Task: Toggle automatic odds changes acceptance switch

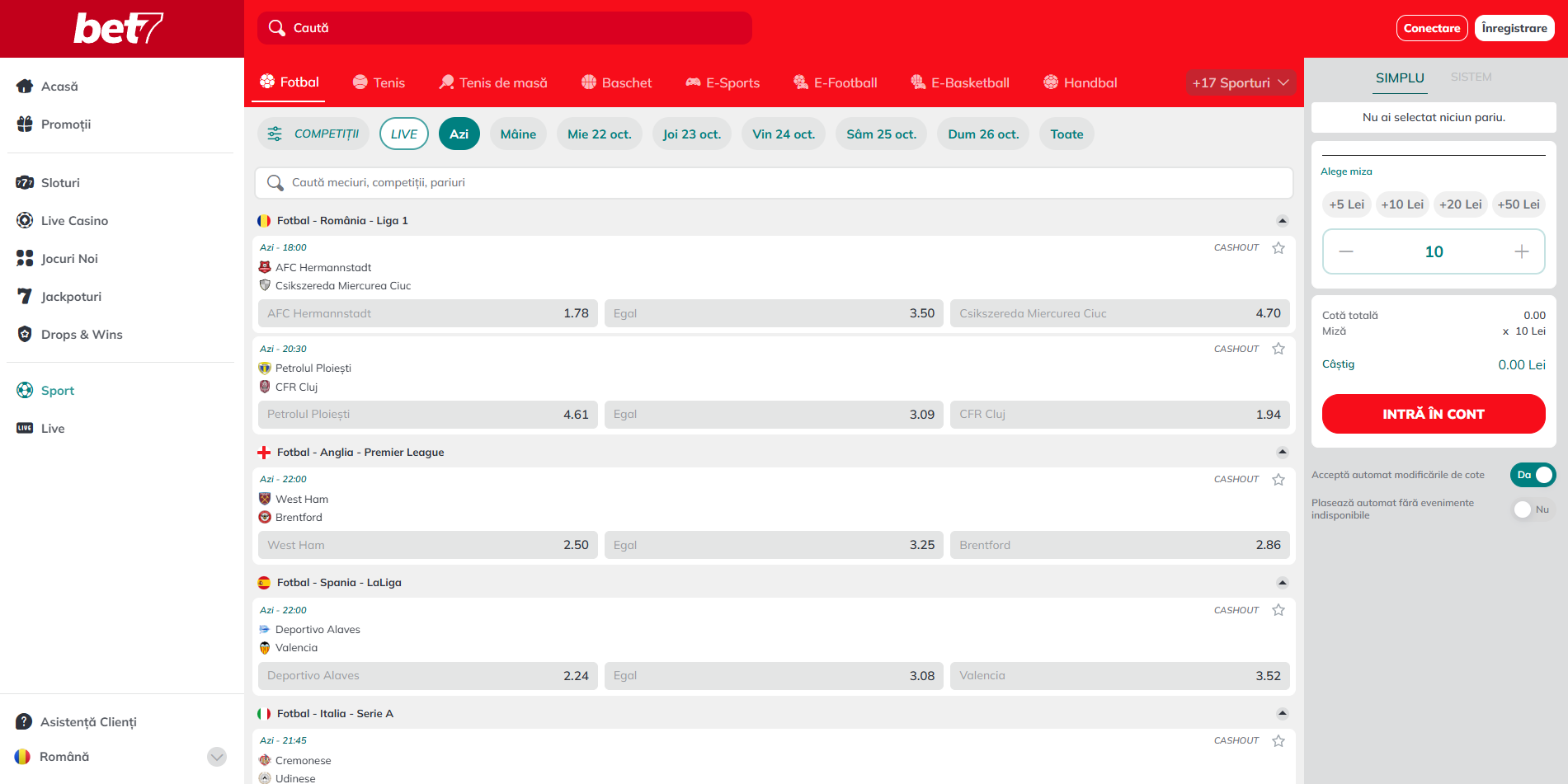Action: (x=1533, y=475)
